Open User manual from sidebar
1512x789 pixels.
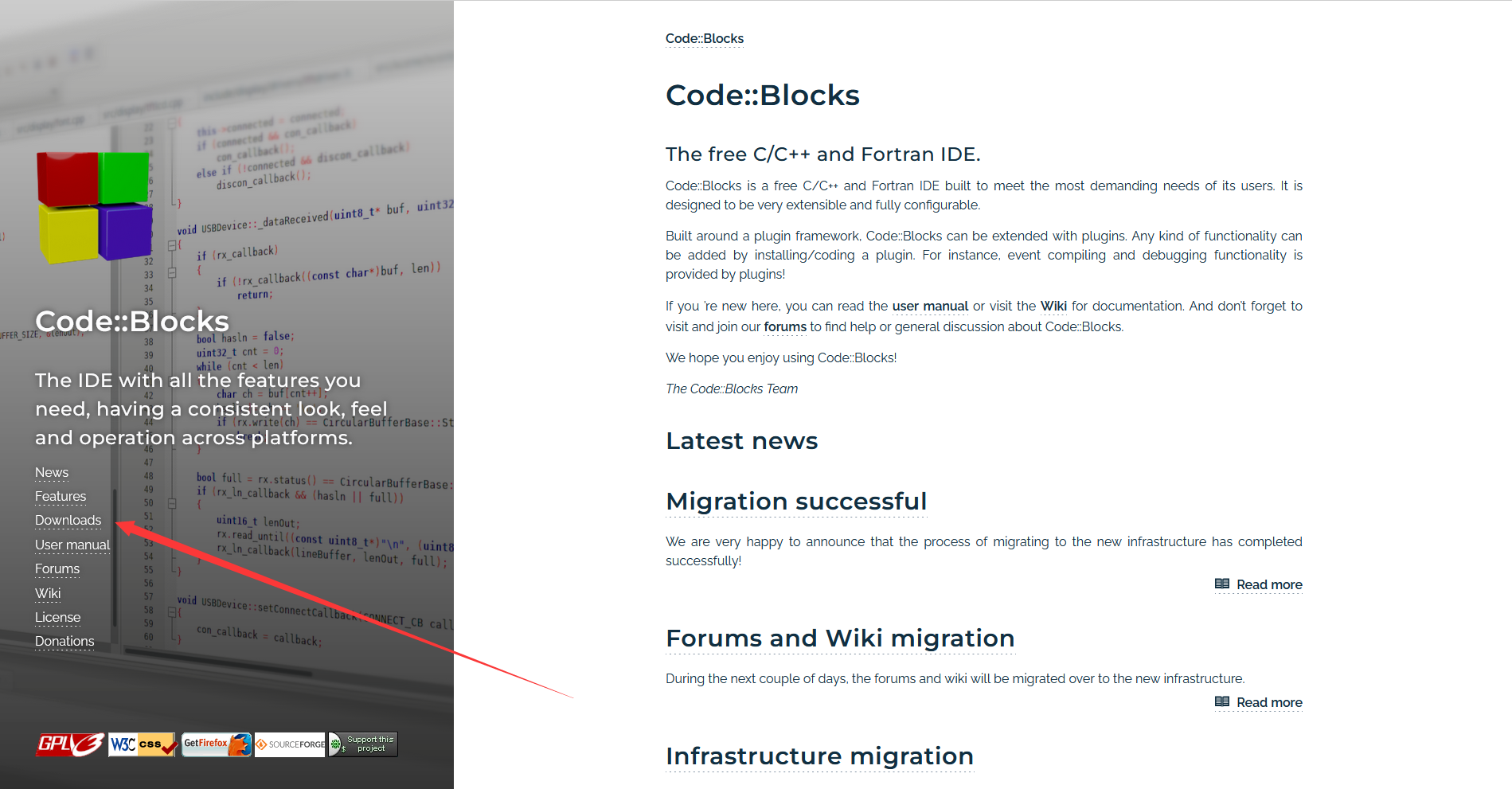pos(72,545)
